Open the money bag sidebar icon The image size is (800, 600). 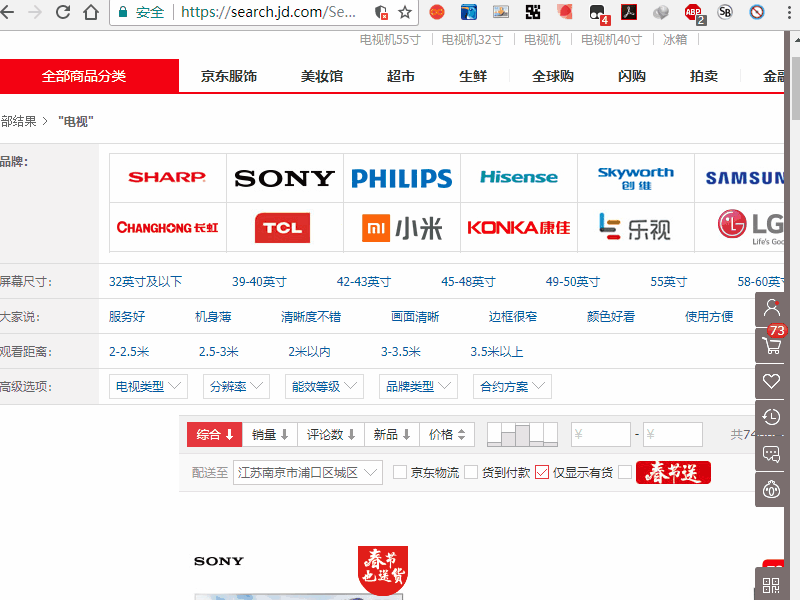point(771,489)
